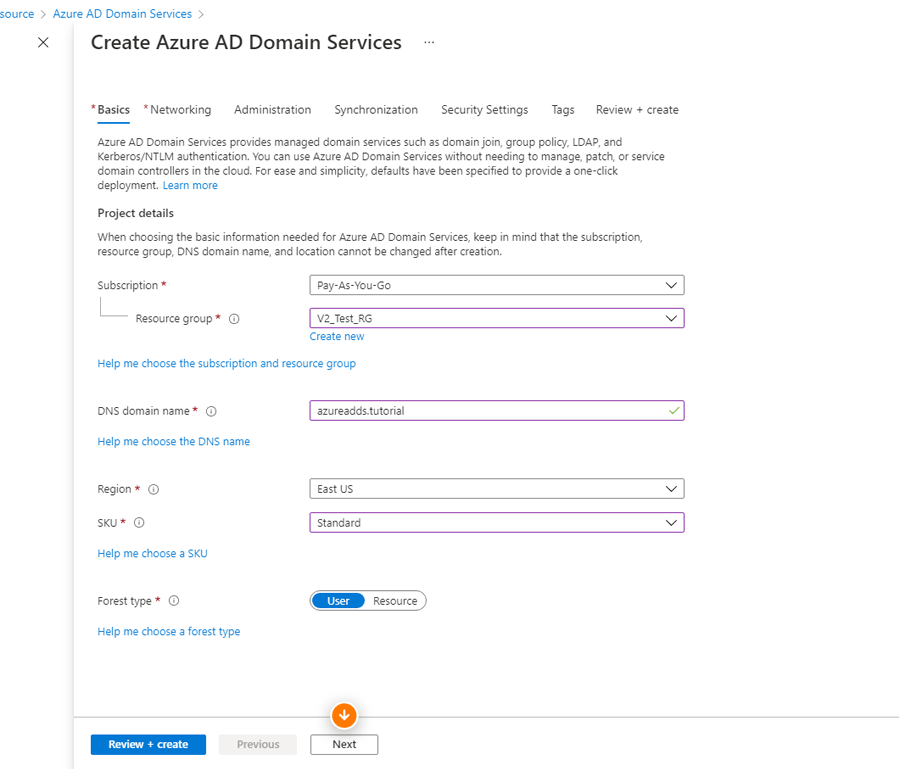The width and height of the screenshot is (899, 769).
Task: Show info tooltip for SKU
Action: (x=139, y=522)
